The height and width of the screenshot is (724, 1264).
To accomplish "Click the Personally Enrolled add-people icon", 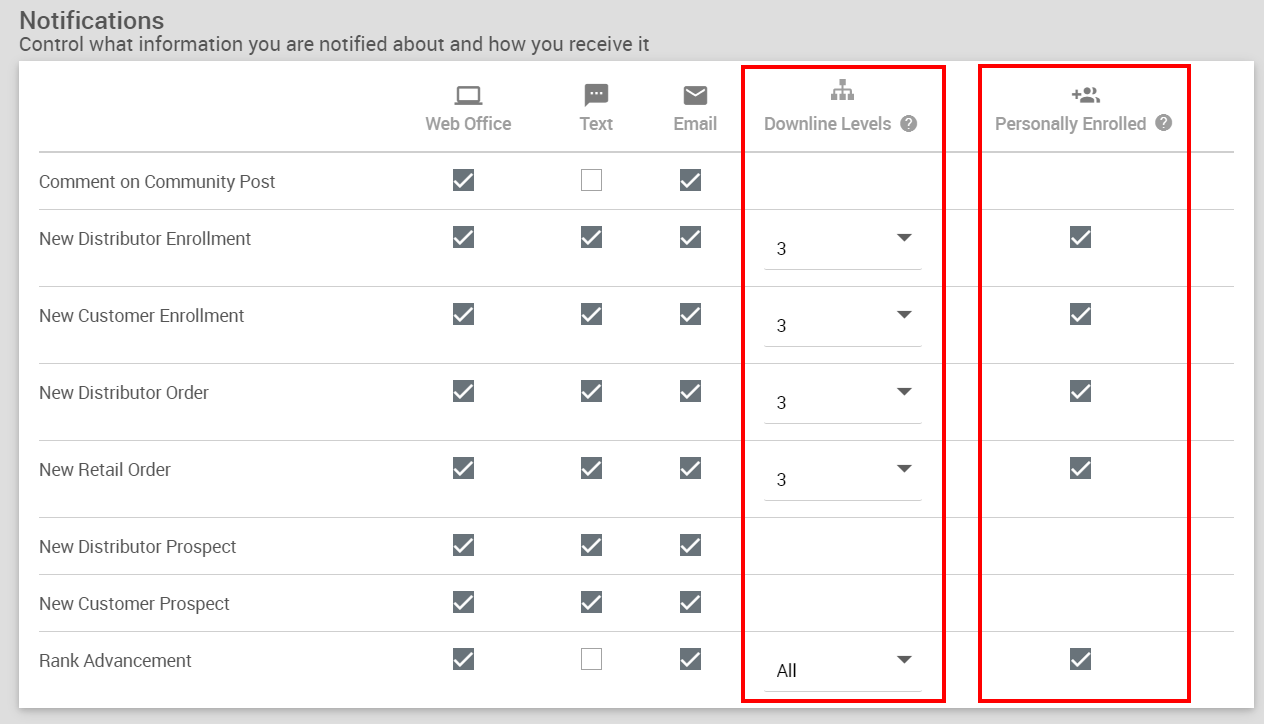I will (x=1085, y=95).
